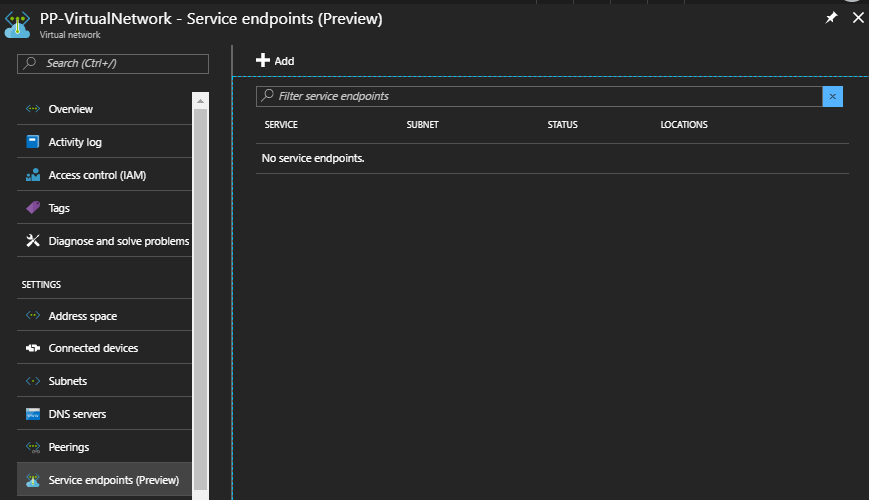Sort by the LOCATIONS column header
Image resolution: width=869 pixels, height=500 pixels.
coord(684,125)
